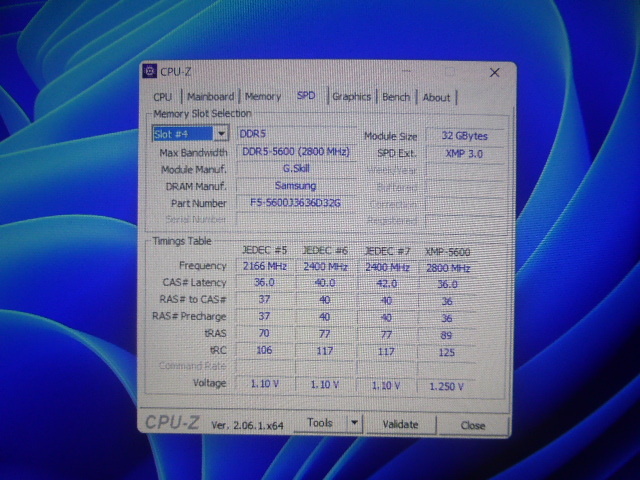Expand the Slot #4 dropdown arrow
The height and width of the screenshot is (480, 640).
(x=221, y=133)
